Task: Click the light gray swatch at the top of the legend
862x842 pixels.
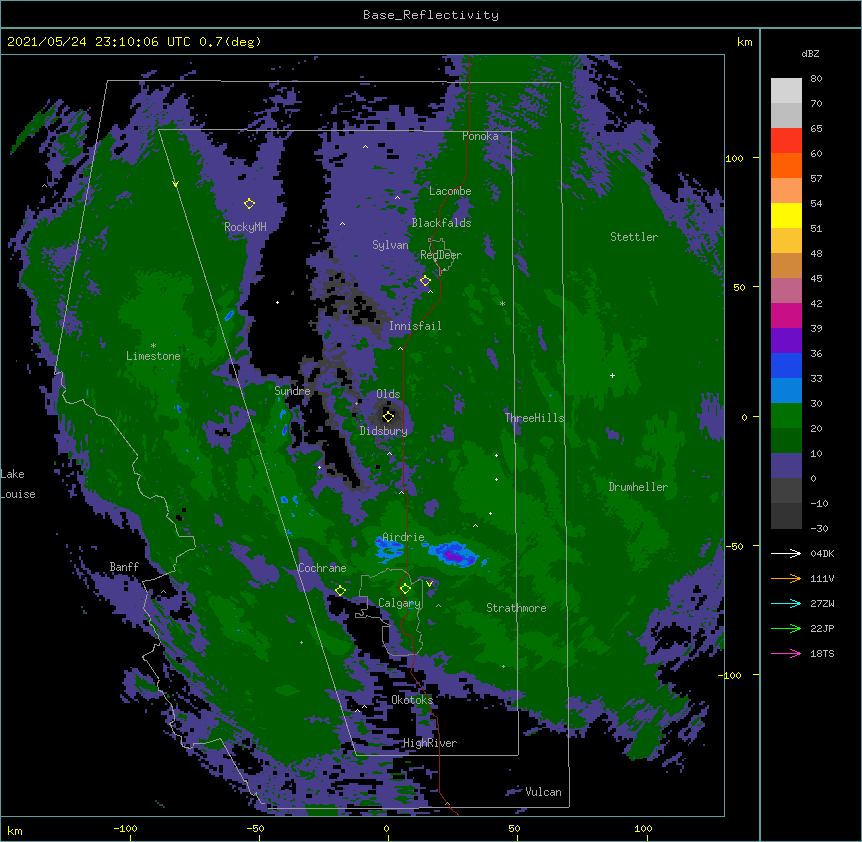Action: (x=786, y=91)
